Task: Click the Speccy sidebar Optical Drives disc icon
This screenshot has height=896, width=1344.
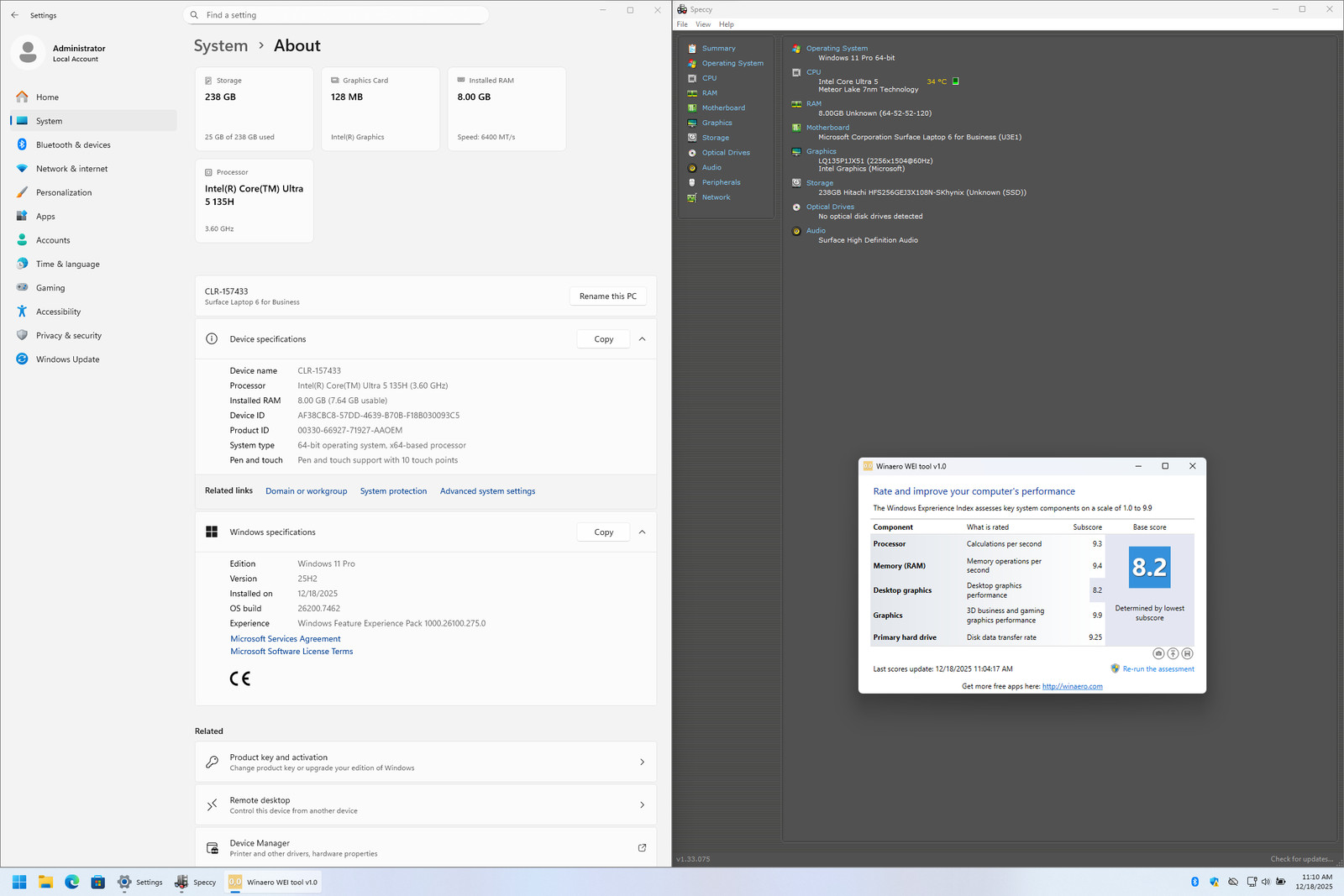Action: (692, 153)
